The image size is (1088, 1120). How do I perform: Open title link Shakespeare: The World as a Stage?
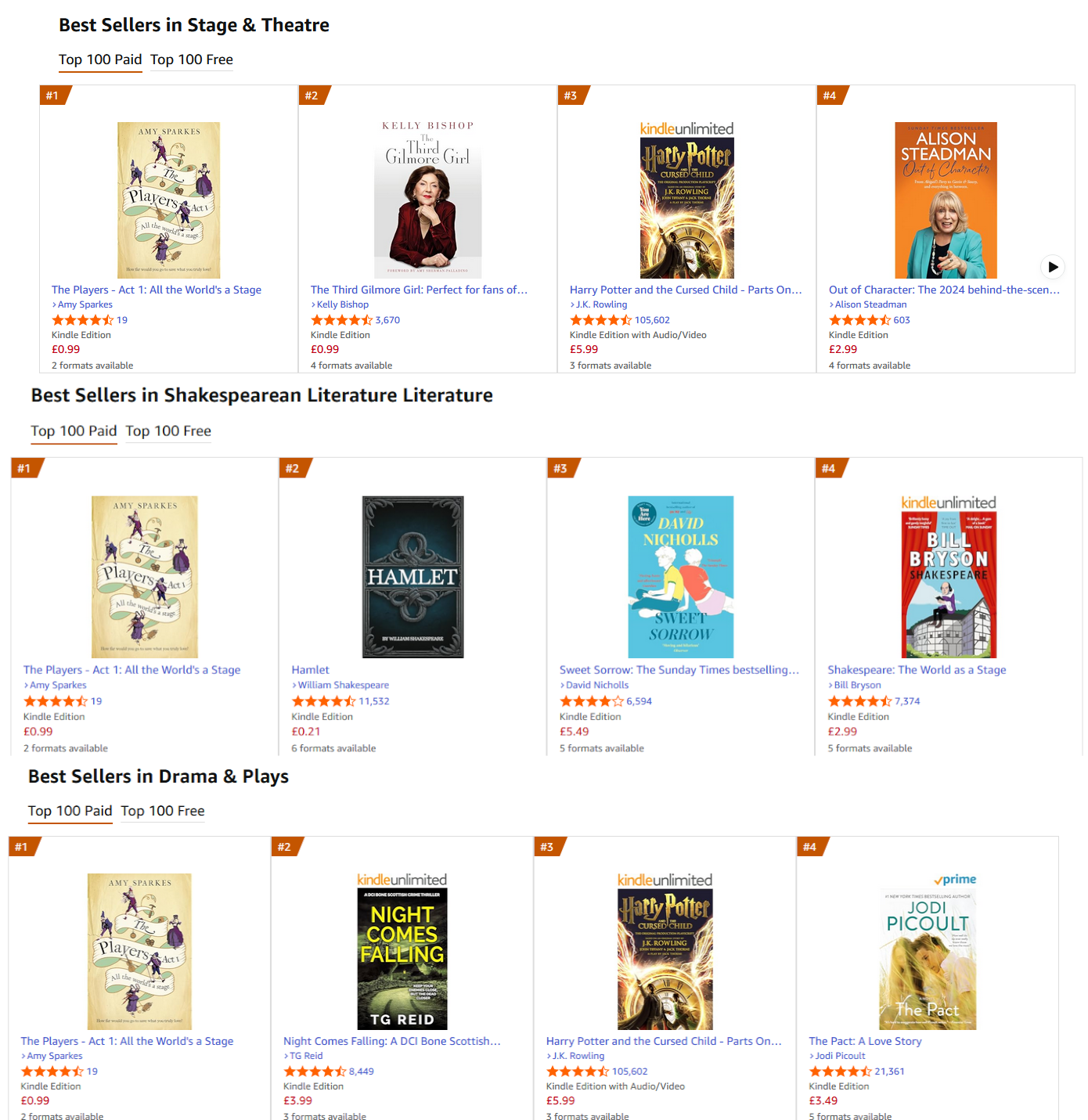click(x=917, y=670)
